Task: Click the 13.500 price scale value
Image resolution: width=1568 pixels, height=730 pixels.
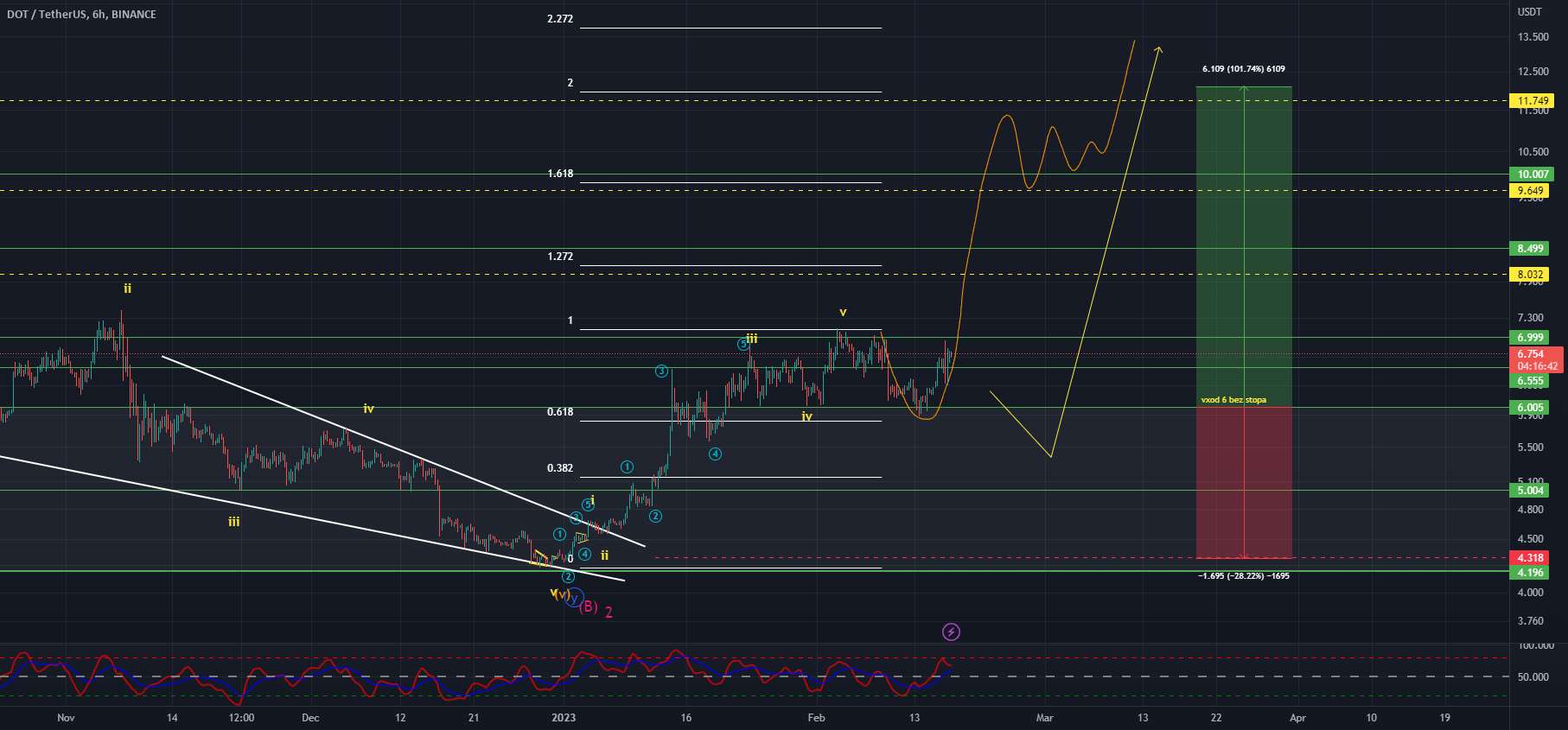Action: tap(1533, 37)
